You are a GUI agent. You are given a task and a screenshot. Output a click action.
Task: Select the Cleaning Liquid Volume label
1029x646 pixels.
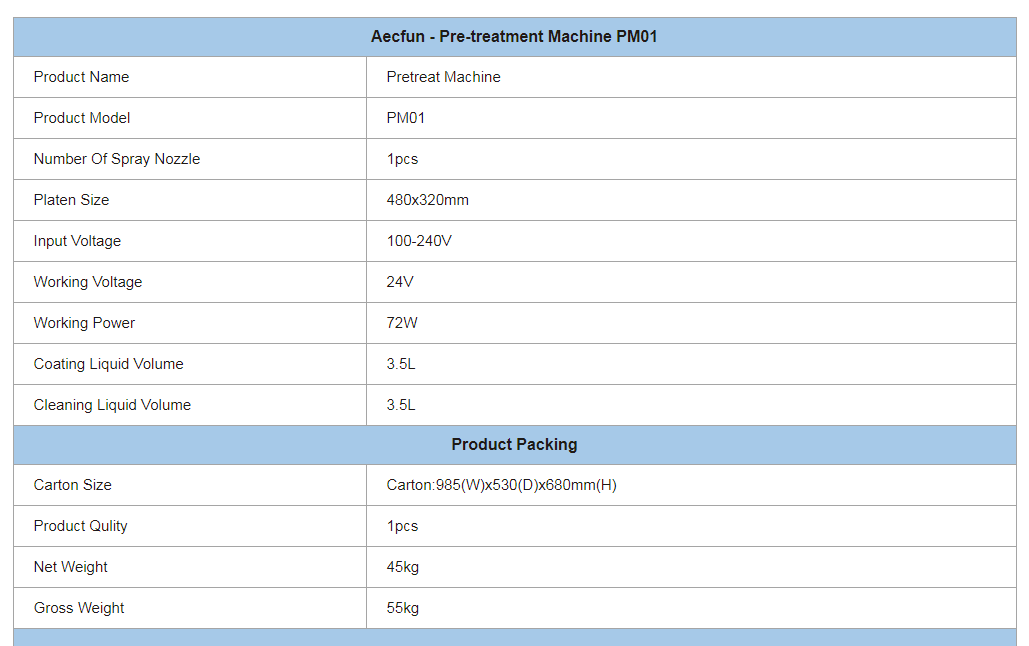tap(112, 405)
